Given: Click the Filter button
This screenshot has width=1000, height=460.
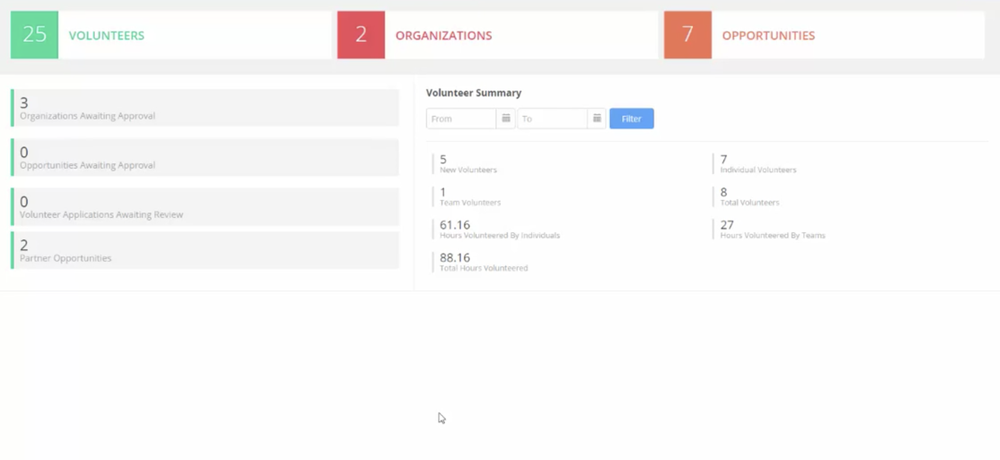Looking at the screenshot, I should click(631, 119).
